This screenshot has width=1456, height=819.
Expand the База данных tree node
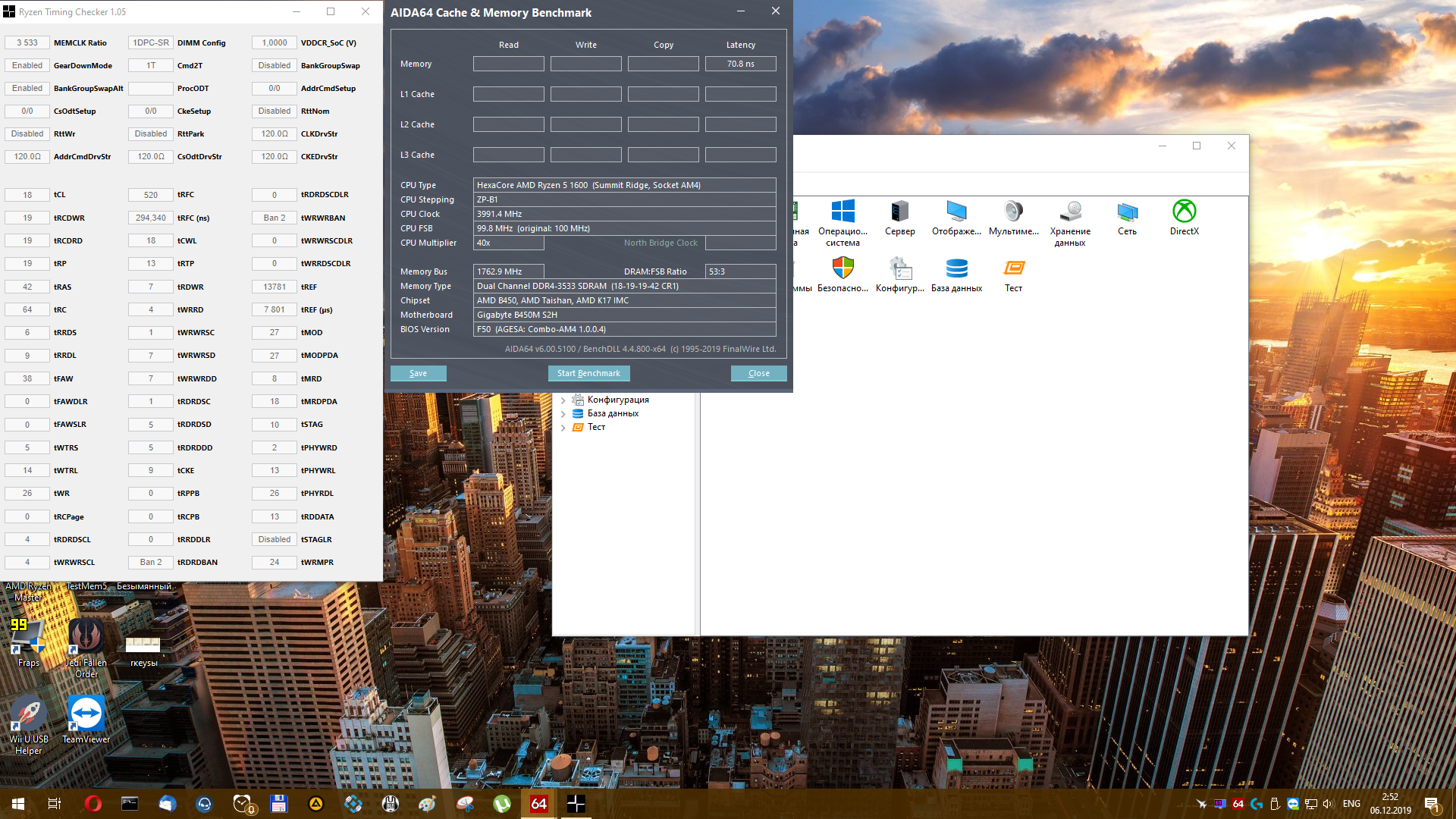pos(563,414)
